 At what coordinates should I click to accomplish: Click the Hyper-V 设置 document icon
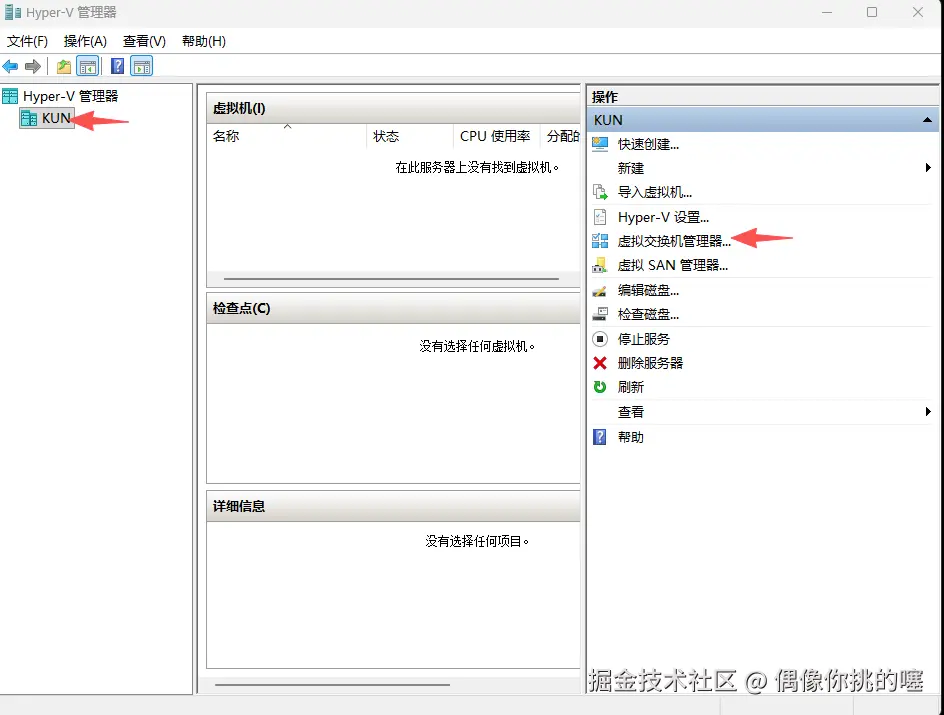click(x=600, y=217)
